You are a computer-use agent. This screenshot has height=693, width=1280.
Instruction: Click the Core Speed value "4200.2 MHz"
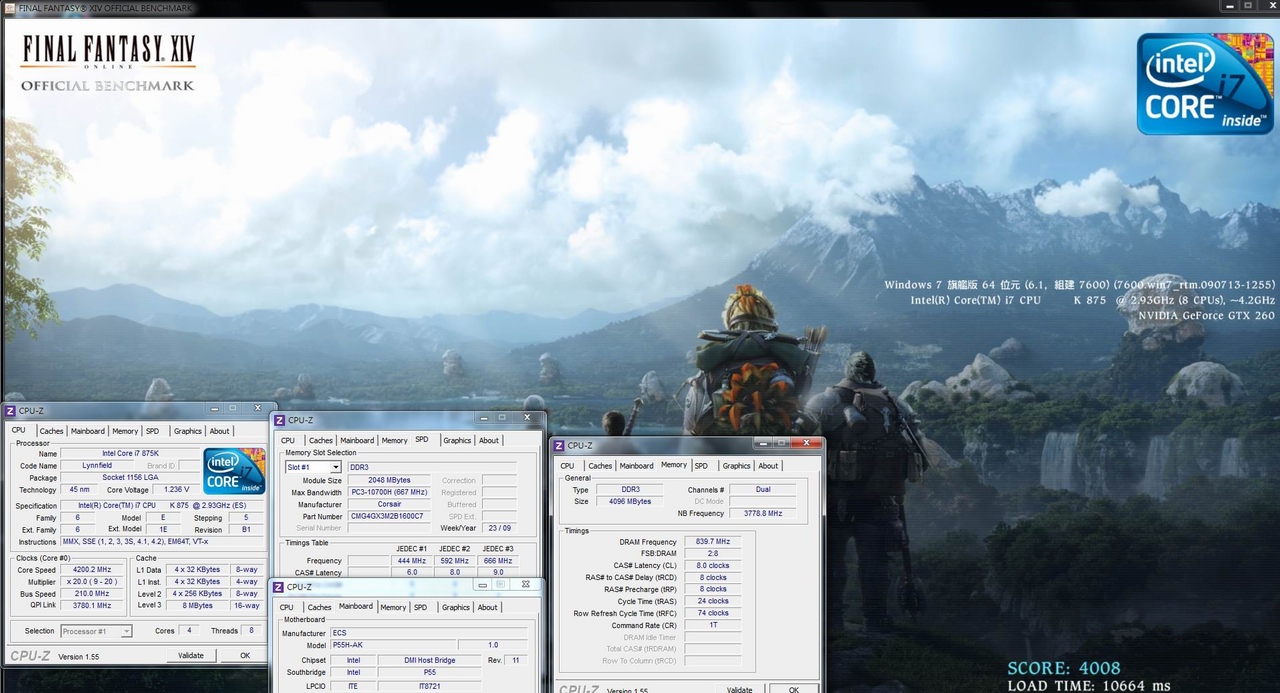(x=93, y=570)
